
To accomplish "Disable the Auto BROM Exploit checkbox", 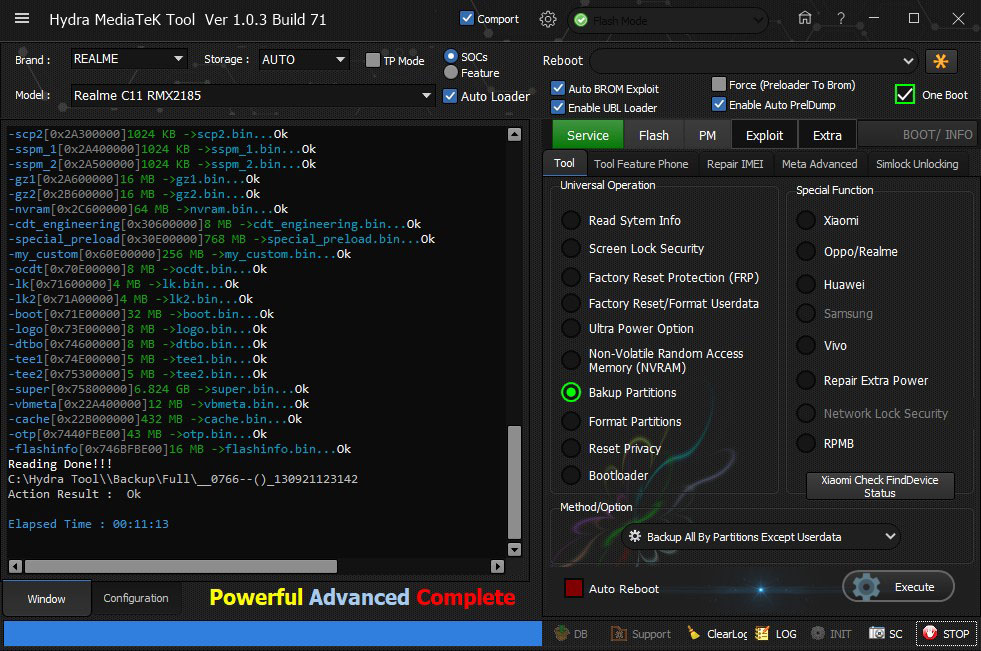I will (558, 89).
